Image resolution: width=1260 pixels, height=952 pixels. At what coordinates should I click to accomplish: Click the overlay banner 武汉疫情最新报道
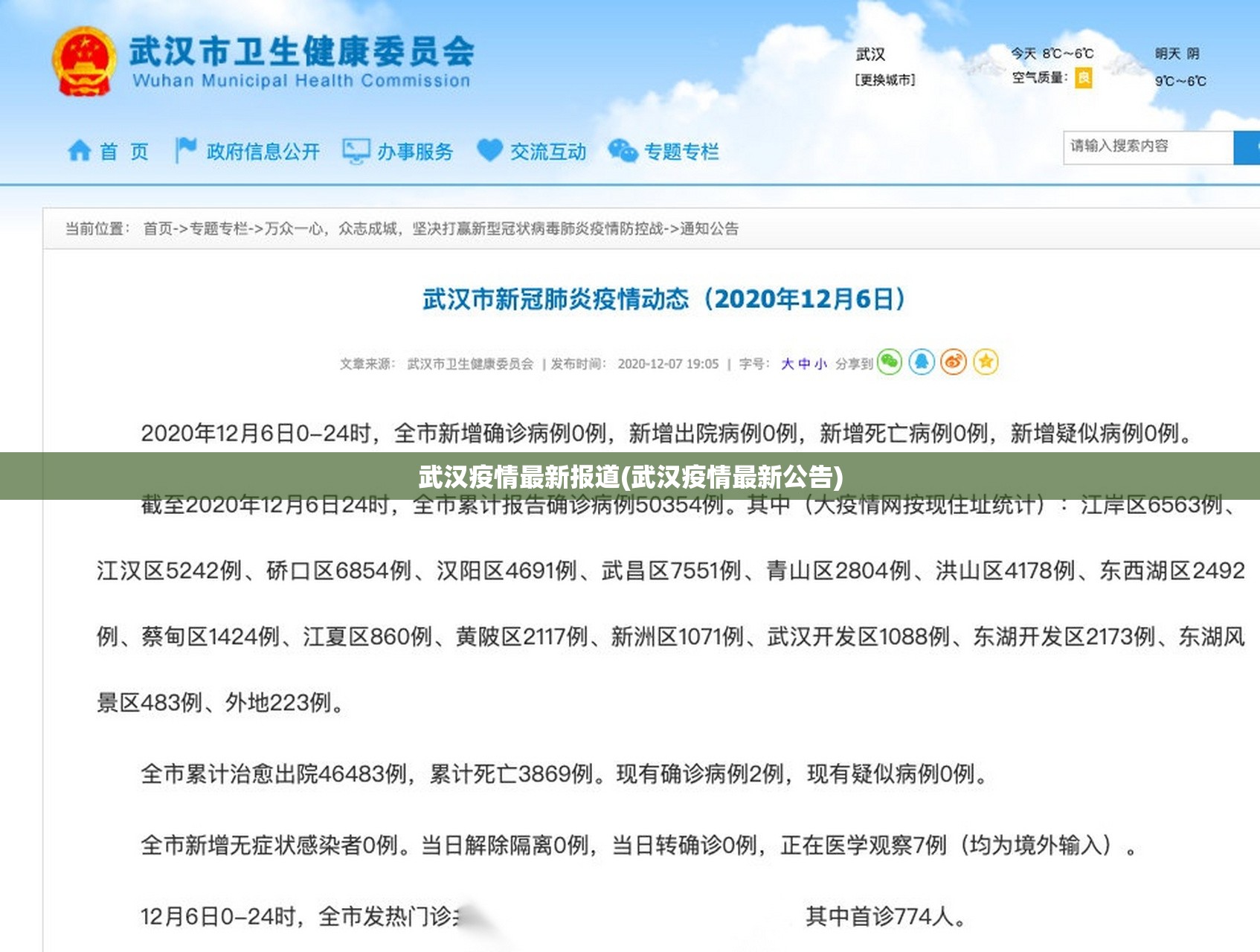[630, 476]
